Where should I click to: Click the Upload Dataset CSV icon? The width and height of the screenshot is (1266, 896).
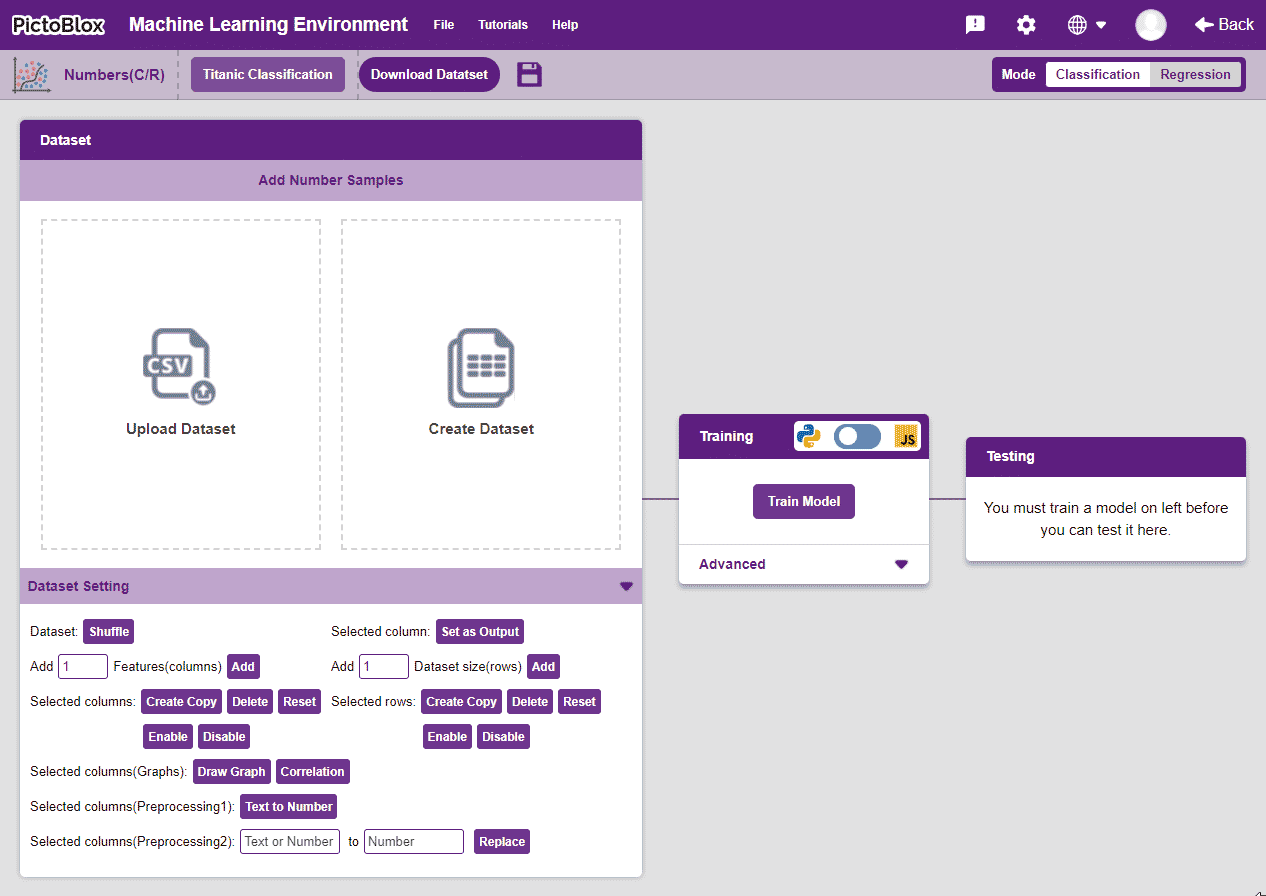point(180,367)
